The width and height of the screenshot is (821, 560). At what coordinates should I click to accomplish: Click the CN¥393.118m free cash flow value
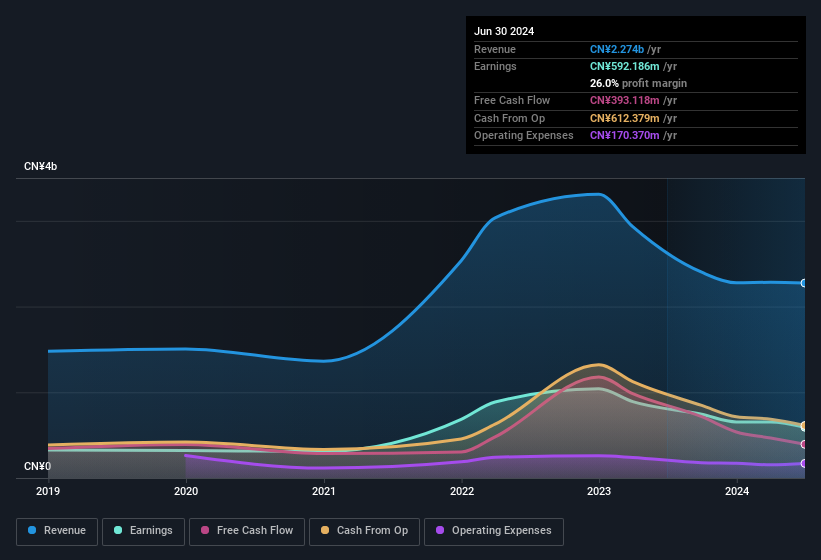tap(625, 100)
